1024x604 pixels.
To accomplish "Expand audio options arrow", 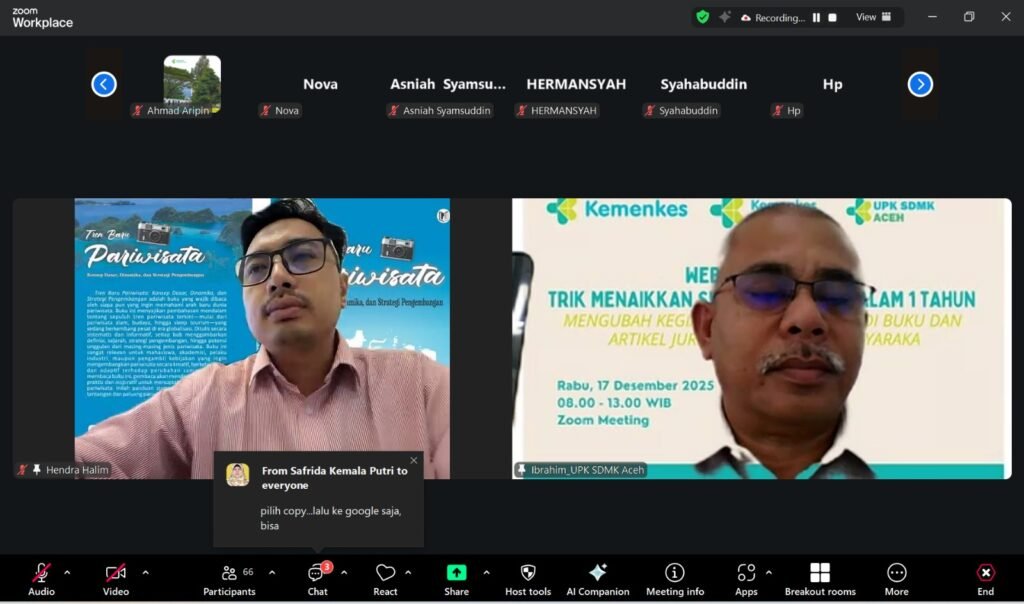I will pos(67,573).
